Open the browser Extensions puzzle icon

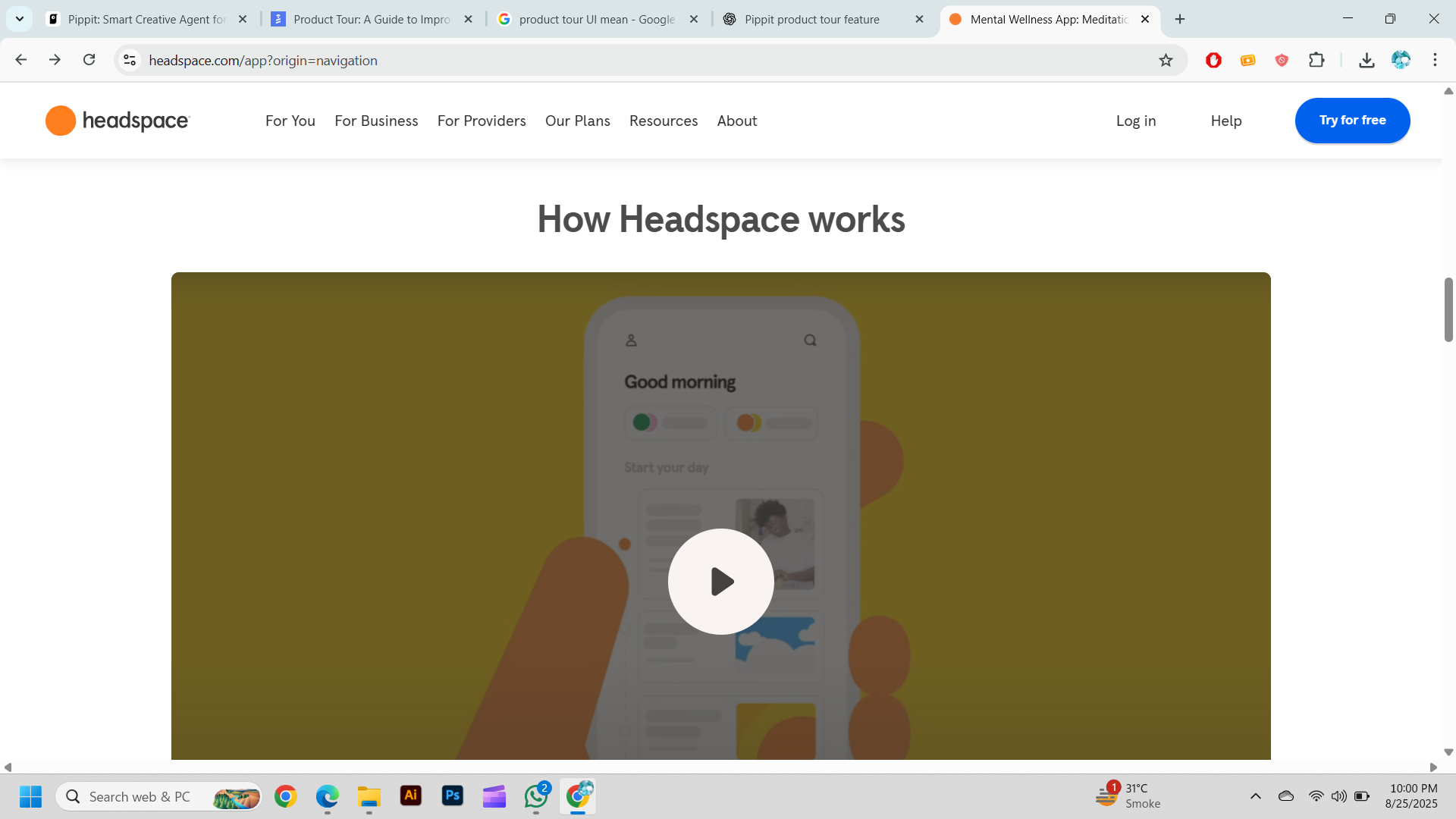tap(1316, 60)
